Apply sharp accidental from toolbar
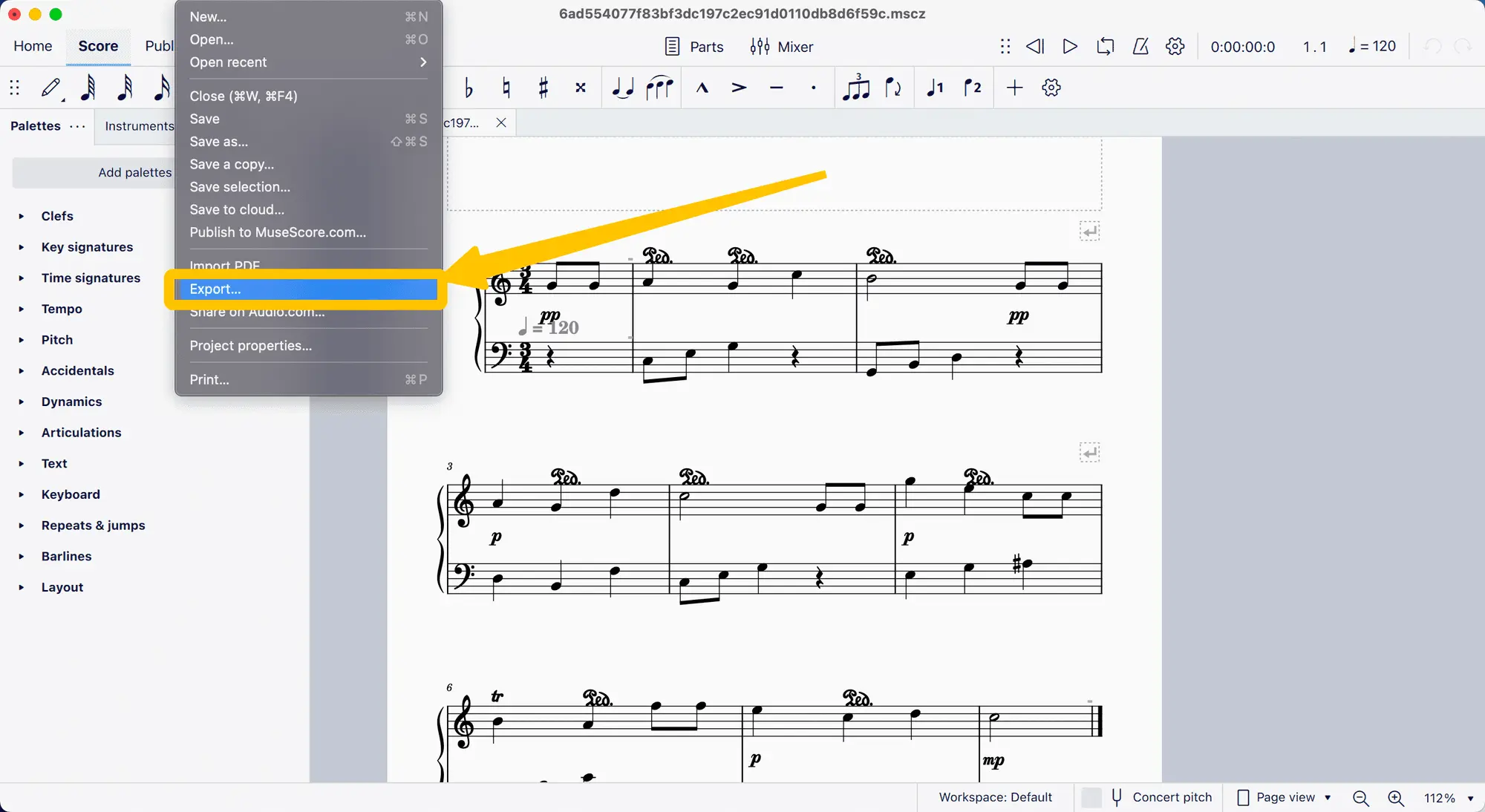 click(x=544, y=88)
